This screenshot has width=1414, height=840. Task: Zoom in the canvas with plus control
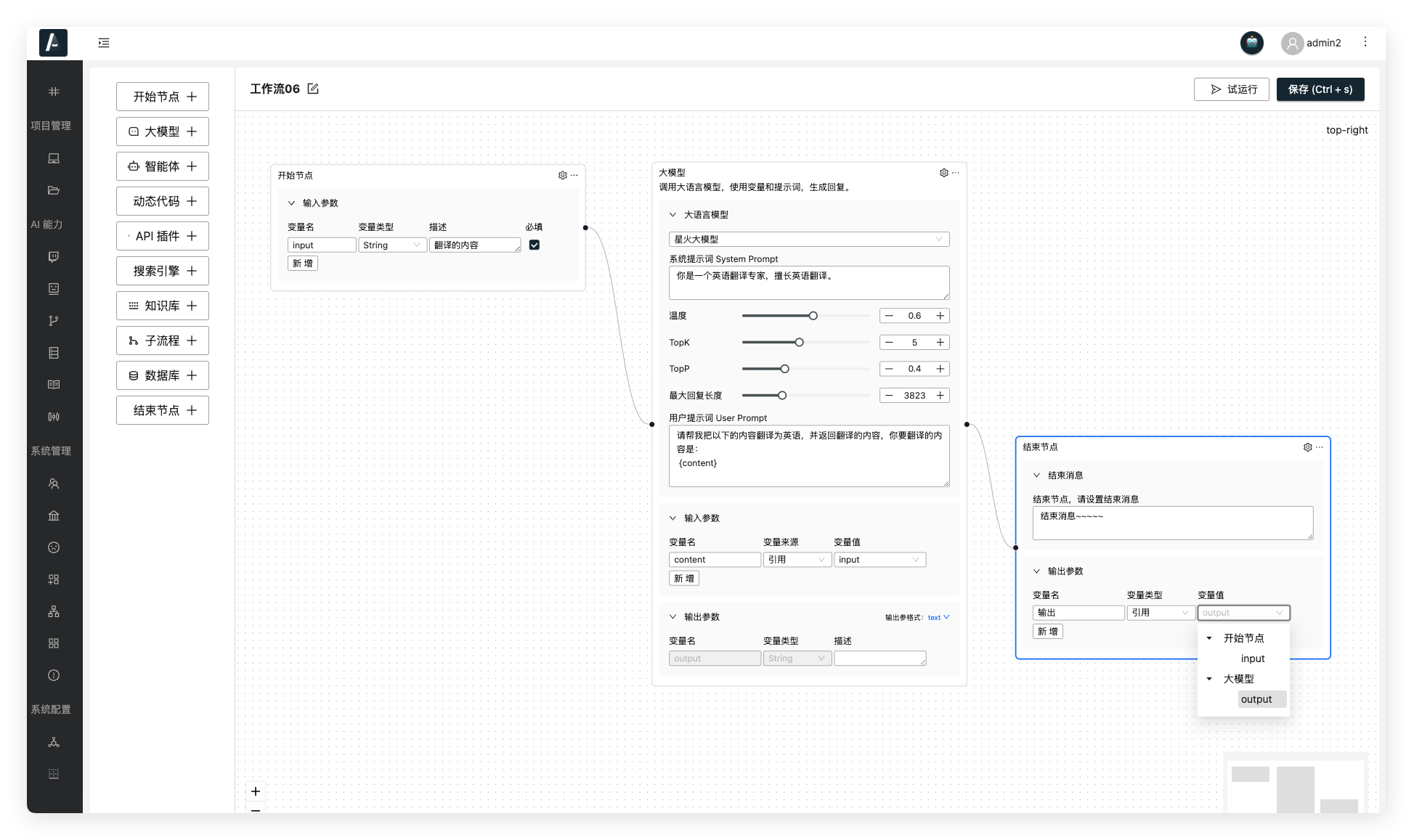256,791
